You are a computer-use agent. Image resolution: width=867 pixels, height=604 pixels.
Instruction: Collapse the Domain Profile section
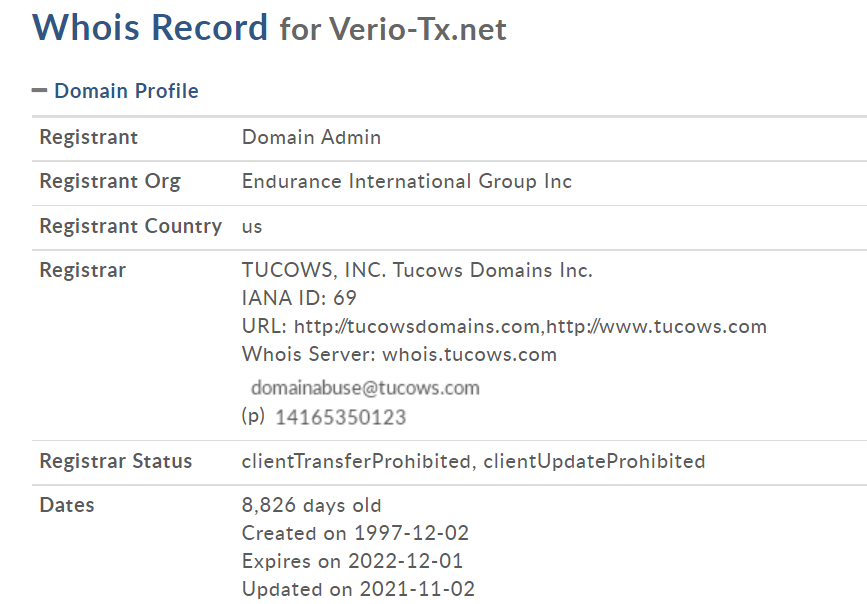[39, 91]
